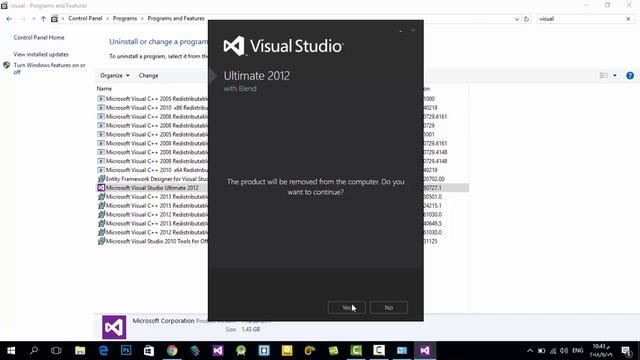Open taskbar Search magnifier
The width and height of the screenshot is (640, 360).
(x=34, y=351)
